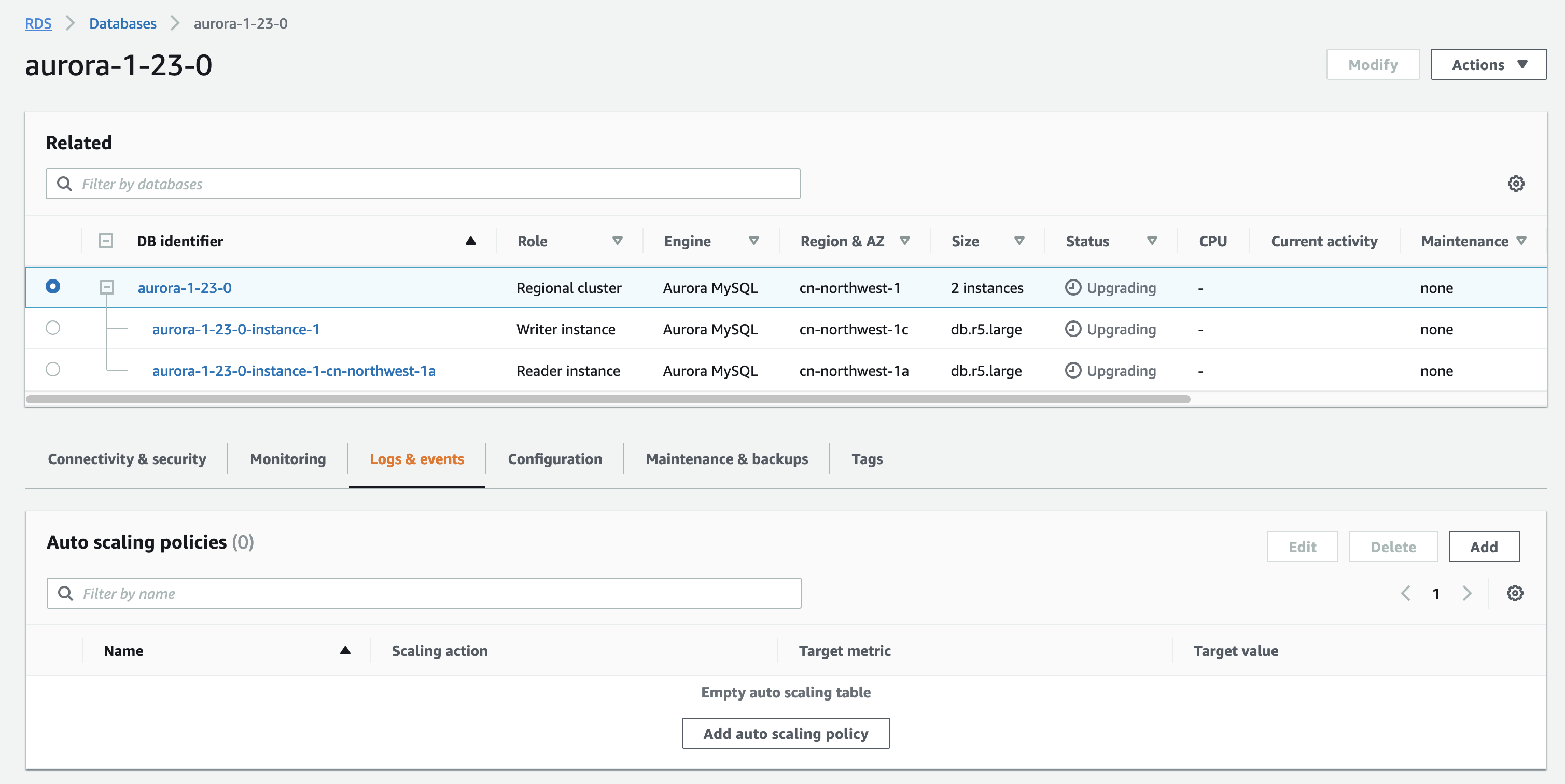Image resolution: width=1565 pixels, height=784 pixels.
Task: Click Target metric column header
Action: pyautogui.click(x=845, y=650)
